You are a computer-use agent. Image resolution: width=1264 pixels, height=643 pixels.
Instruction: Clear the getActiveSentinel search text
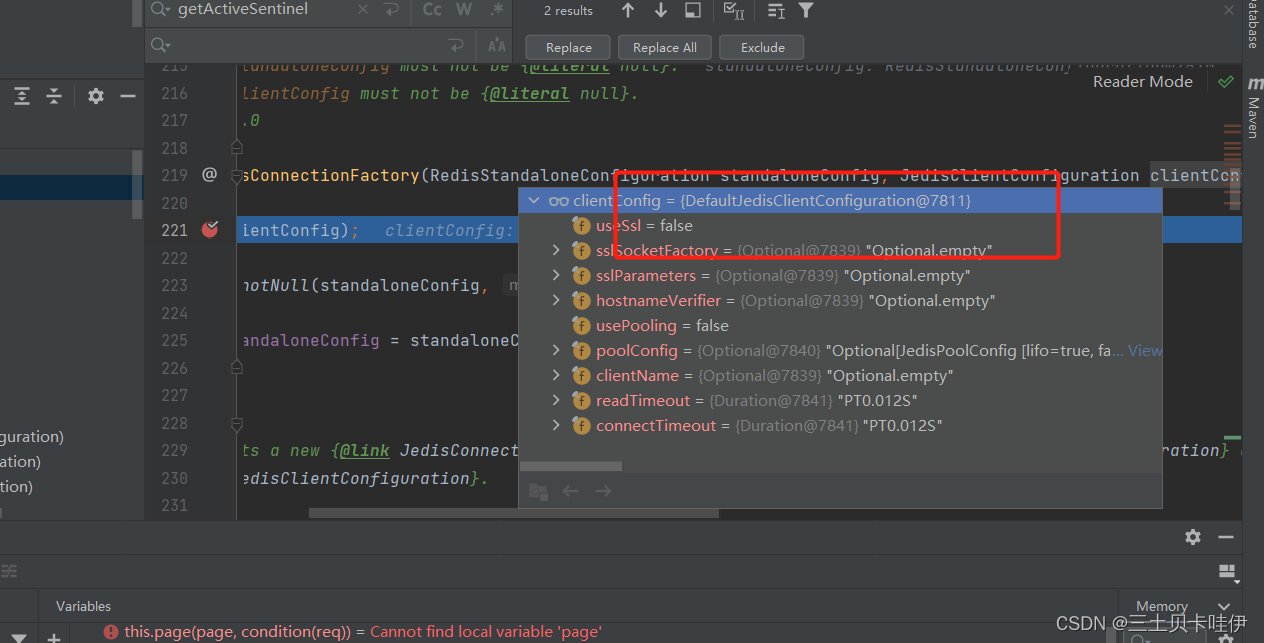pyautogui.click(x=363, y=9)
